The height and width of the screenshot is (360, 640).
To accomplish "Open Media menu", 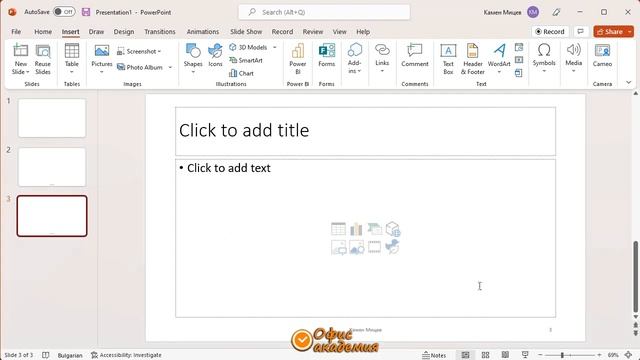I will point(573,58).
